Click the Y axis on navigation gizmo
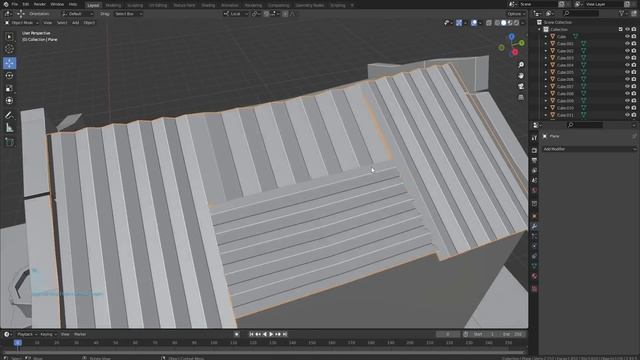 [522, 43]
